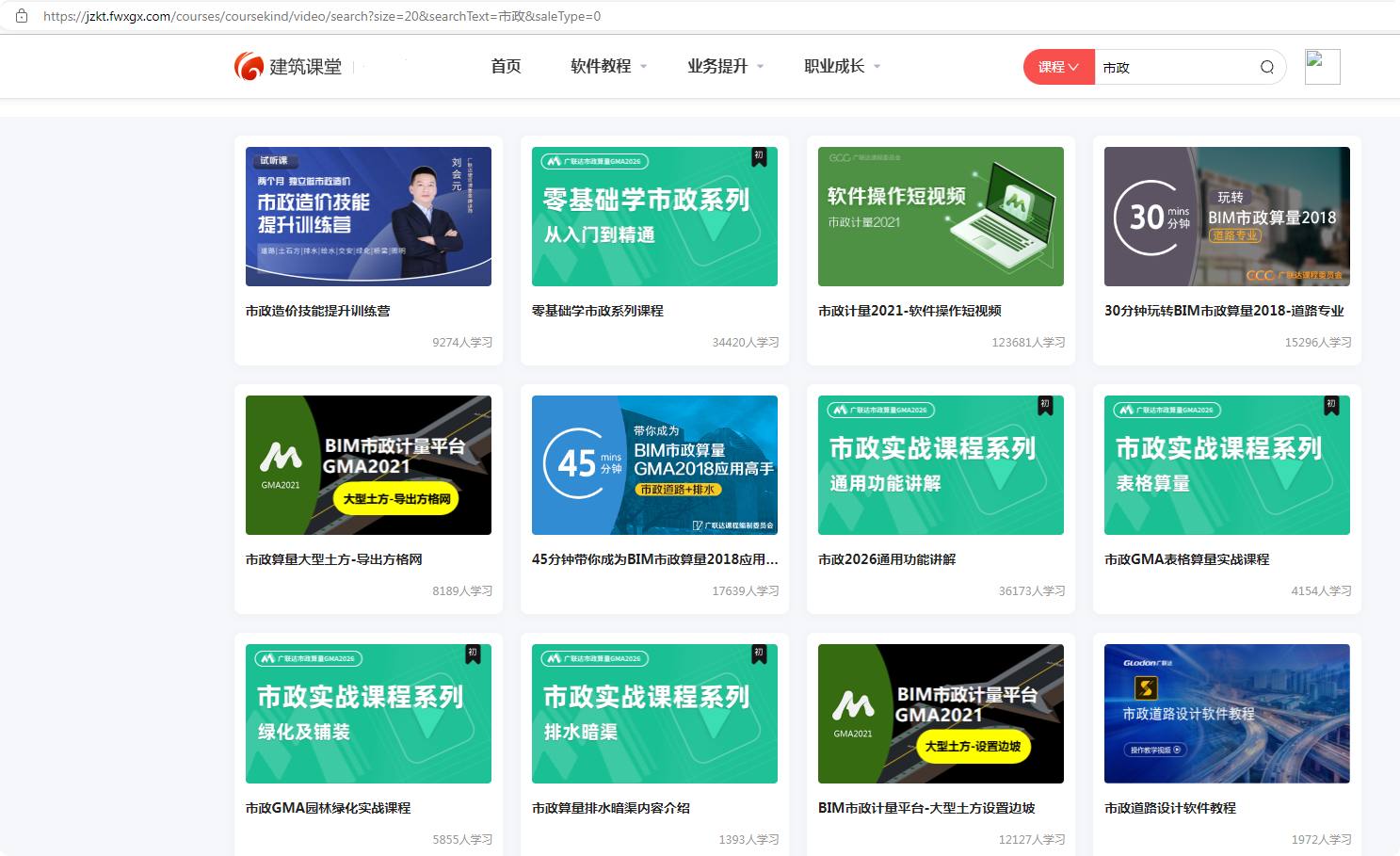Expand the arrow next to 软件教程

[644, 67]
